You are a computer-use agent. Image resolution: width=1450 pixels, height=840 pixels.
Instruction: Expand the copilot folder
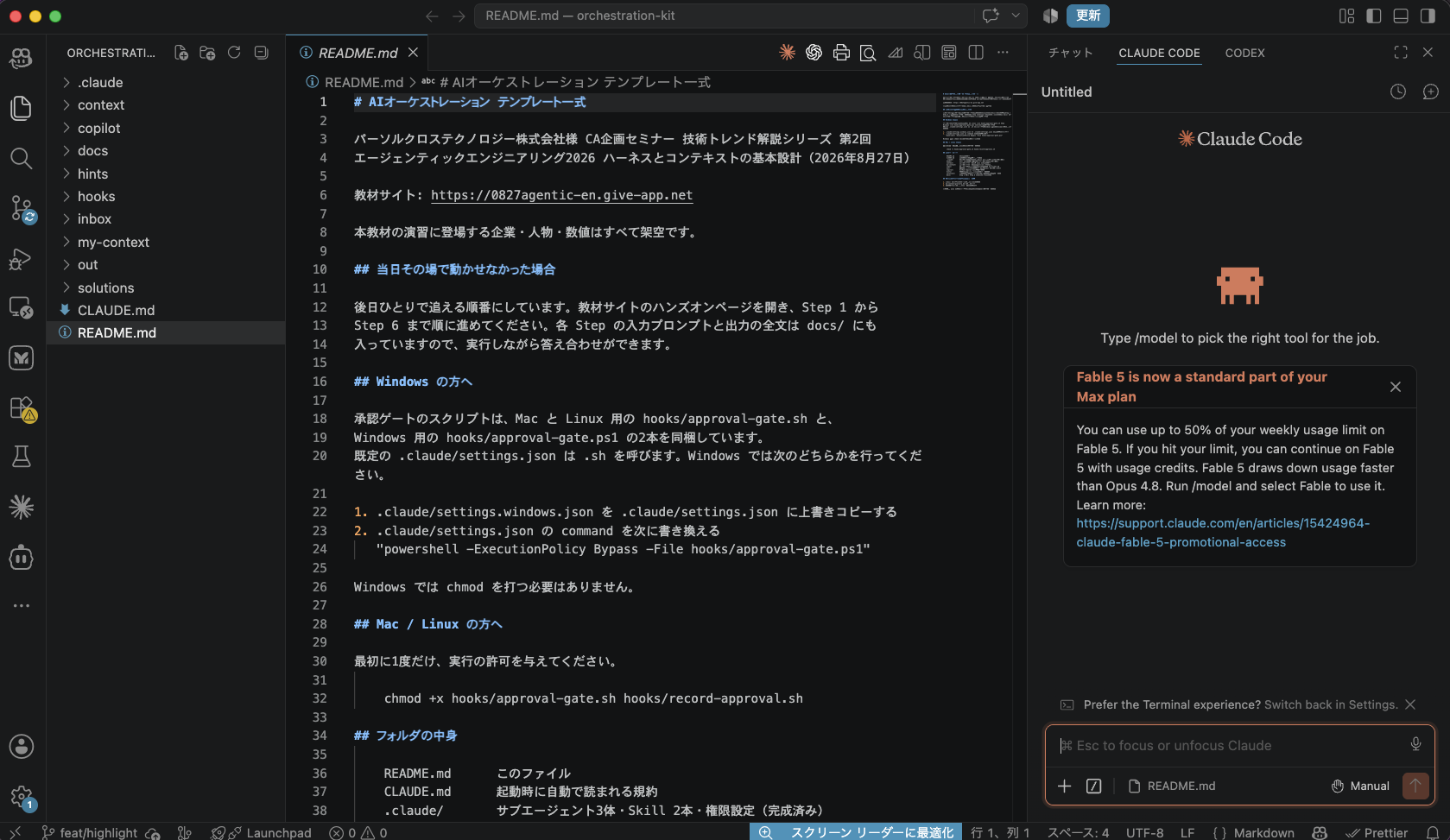166,128
